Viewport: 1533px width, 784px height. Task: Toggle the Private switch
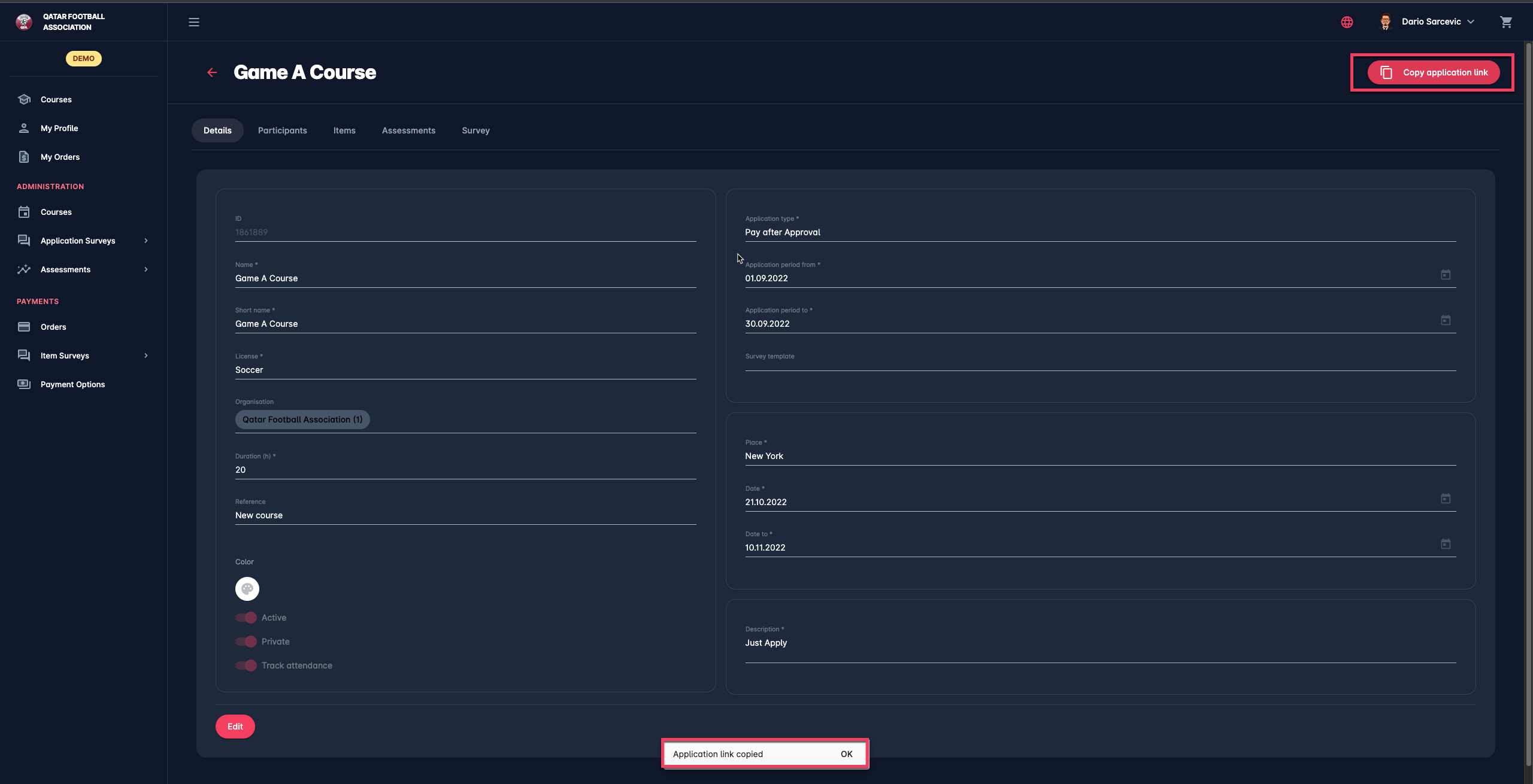[246, 642]
